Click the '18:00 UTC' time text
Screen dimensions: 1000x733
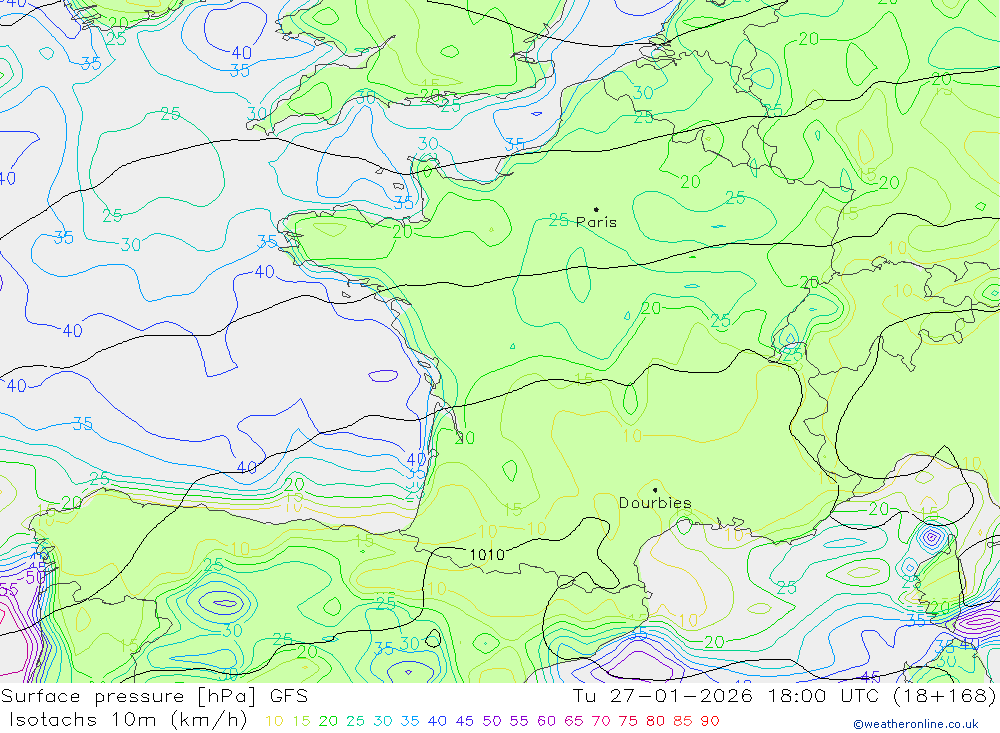tap(823, 696)
